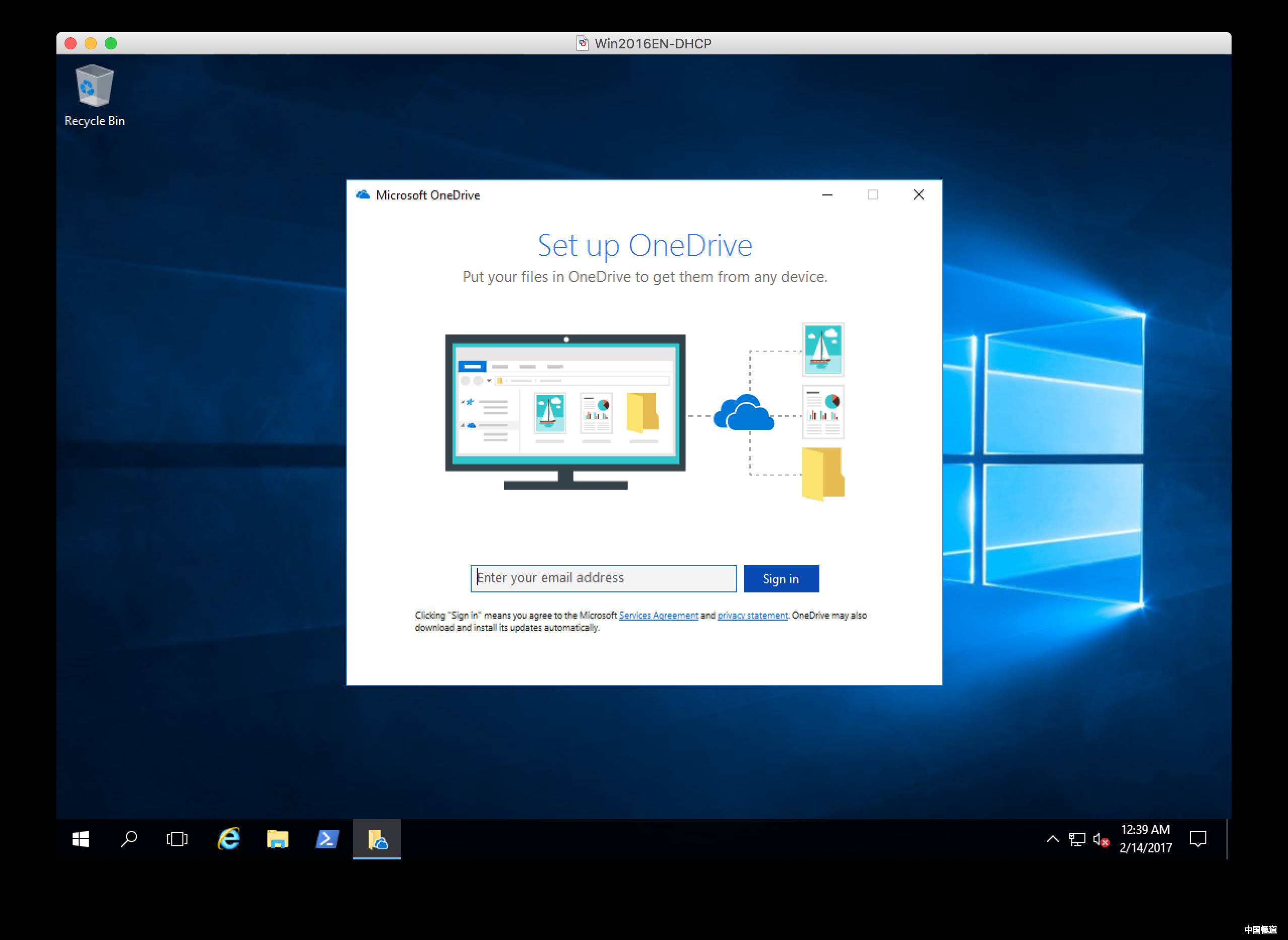Screen dimensions: 1288x940
Task: Open the Recycle Bin desktop icon
Action: [x=94, y=96]
